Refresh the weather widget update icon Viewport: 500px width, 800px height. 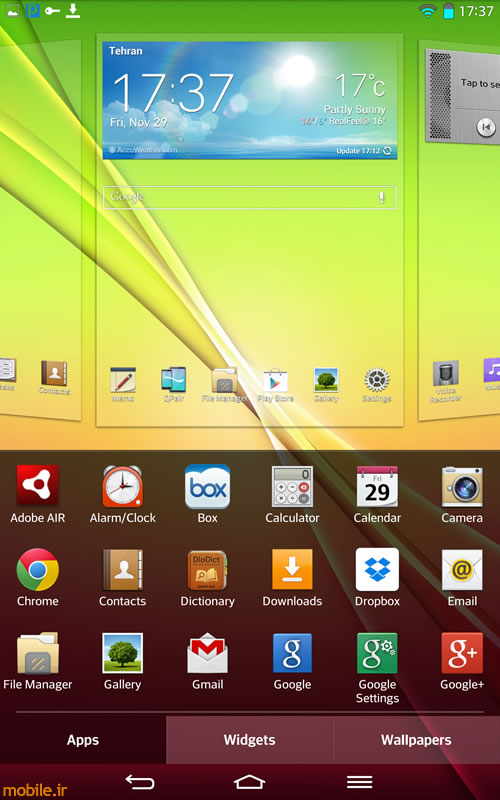click(388, 151)
